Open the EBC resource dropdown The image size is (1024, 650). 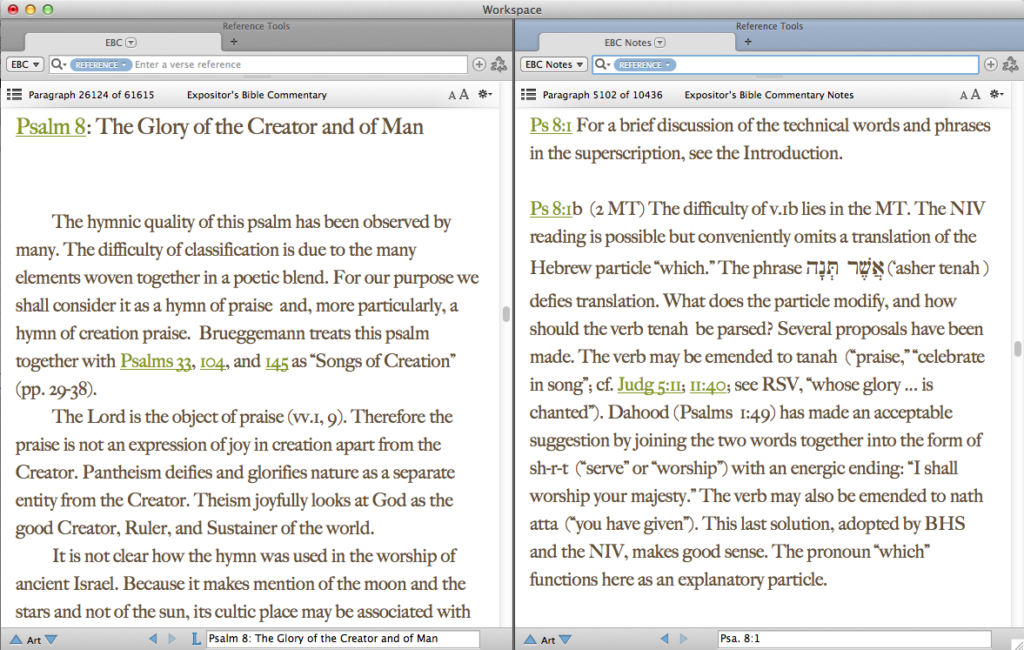[23, 64]
